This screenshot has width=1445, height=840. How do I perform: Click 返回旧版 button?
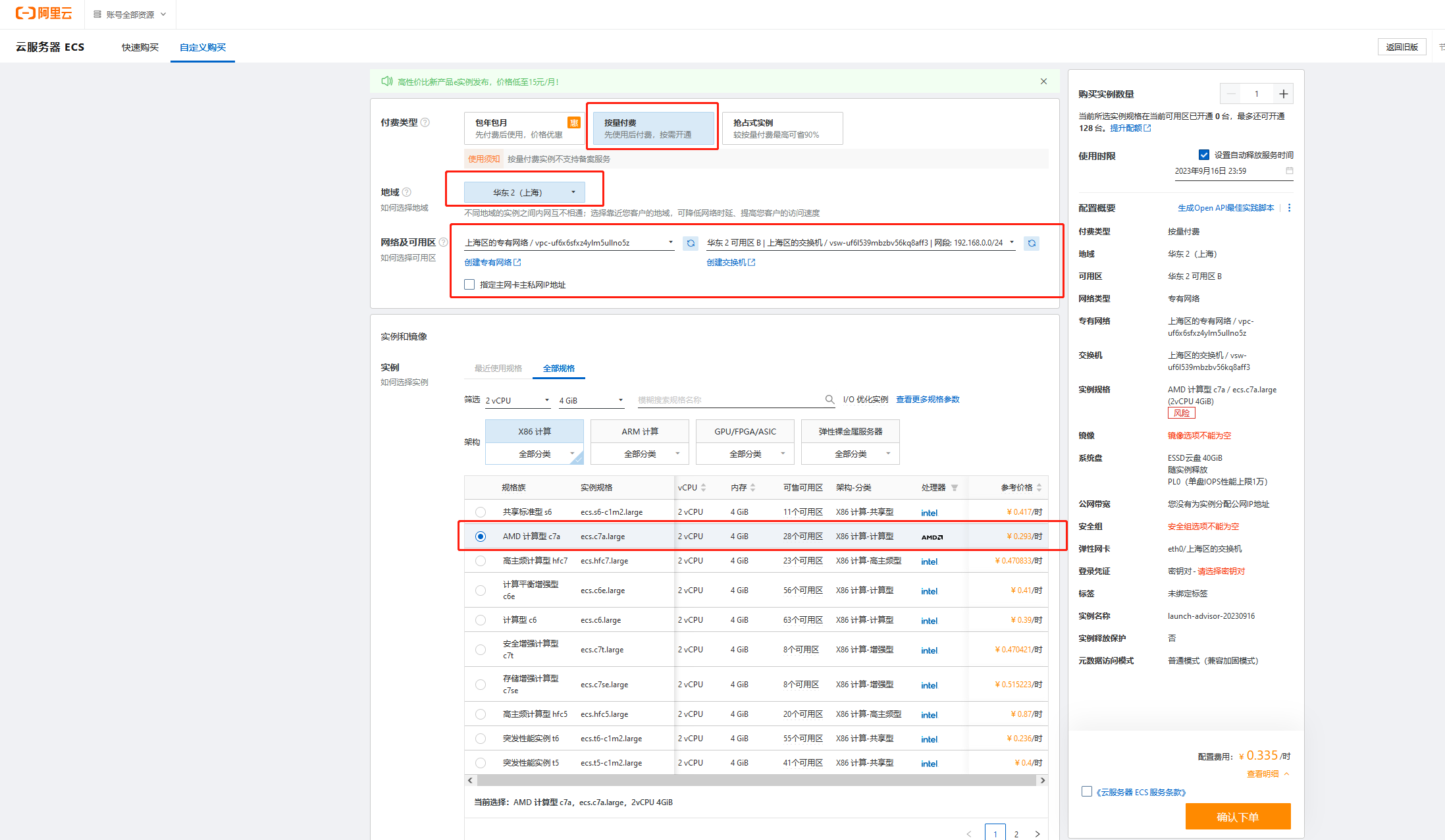click(x=1402, y=47)
